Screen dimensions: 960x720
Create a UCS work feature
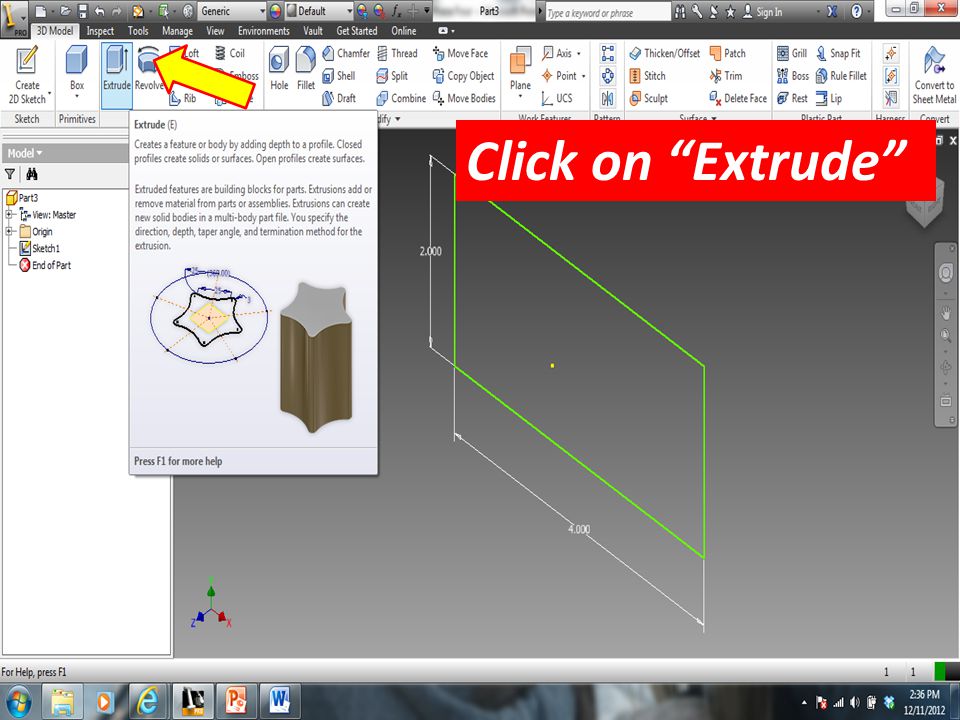pyautogui.click(x=557, y=98)
